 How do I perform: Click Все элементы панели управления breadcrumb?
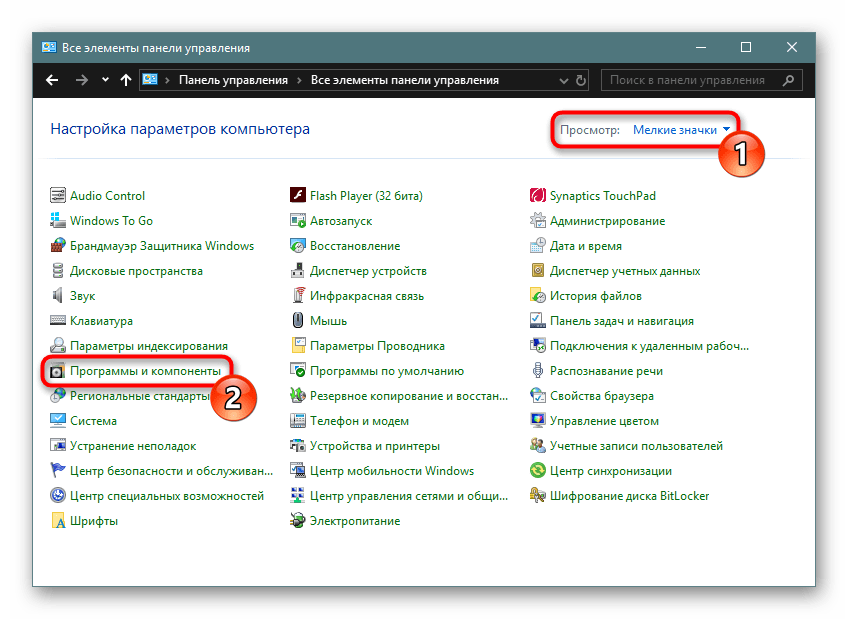coord(404,80)
